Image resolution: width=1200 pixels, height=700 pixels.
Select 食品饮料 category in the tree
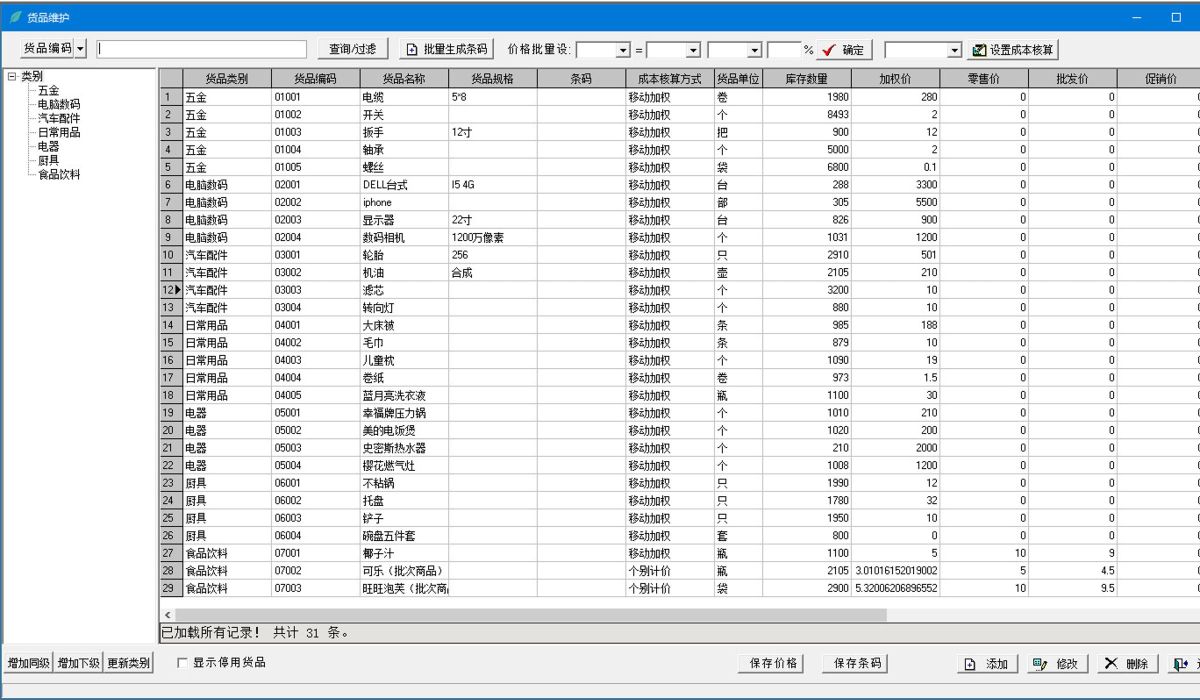pyautogui.click(x=59, y=174)
